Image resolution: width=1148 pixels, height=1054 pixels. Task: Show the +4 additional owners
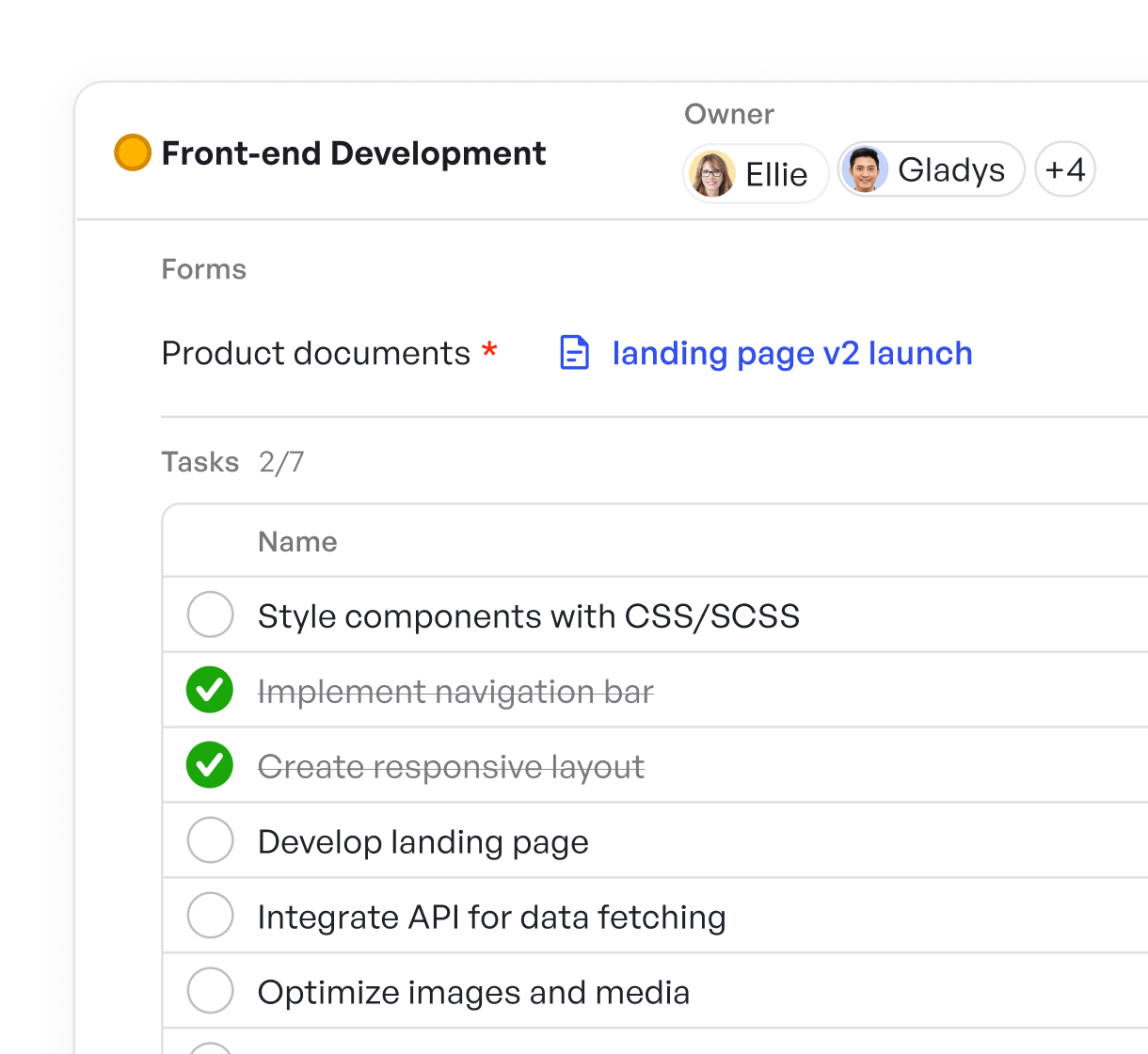pos(1065,169)
